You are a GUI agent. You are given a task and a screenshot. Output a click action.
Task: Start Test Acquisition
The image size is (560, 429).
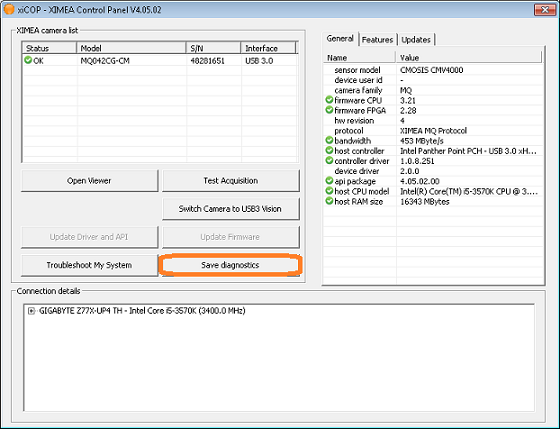pyautogui.click(x=231, y=181)
